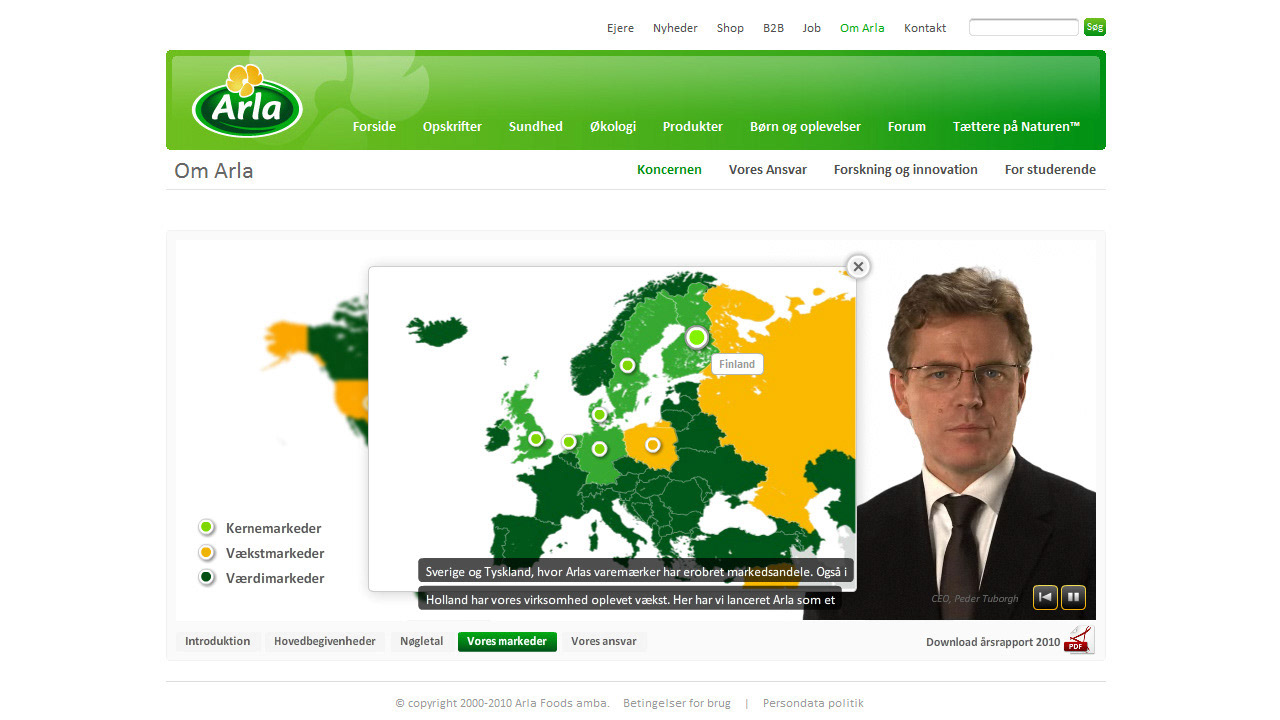The width and height of the screenshot is (1280, 720).
Task: Switch to the Vores ansvar bottom tab
Action: point(604,641)
